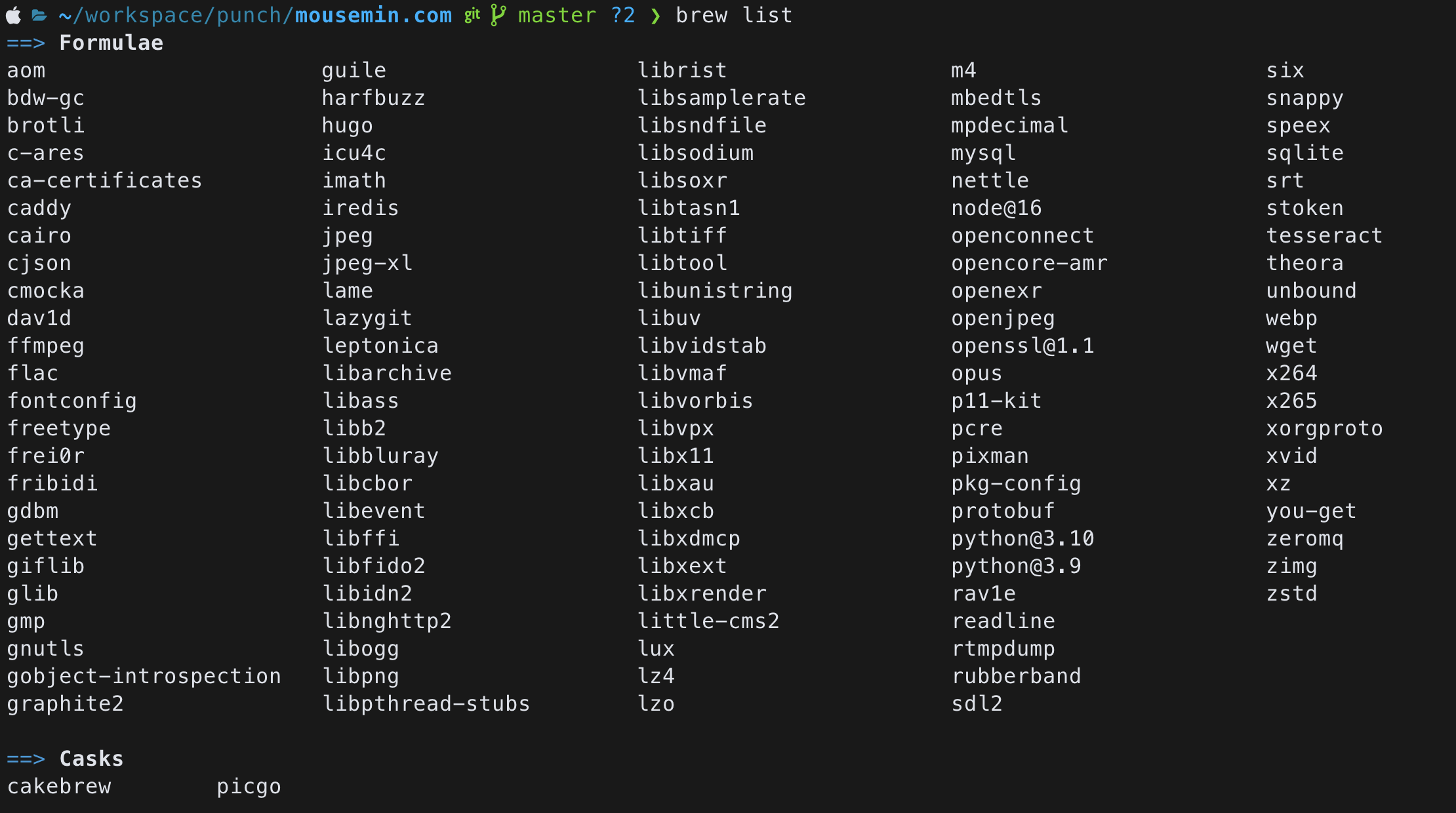Click the mousemin.com directory name

(x=373, y=15)
